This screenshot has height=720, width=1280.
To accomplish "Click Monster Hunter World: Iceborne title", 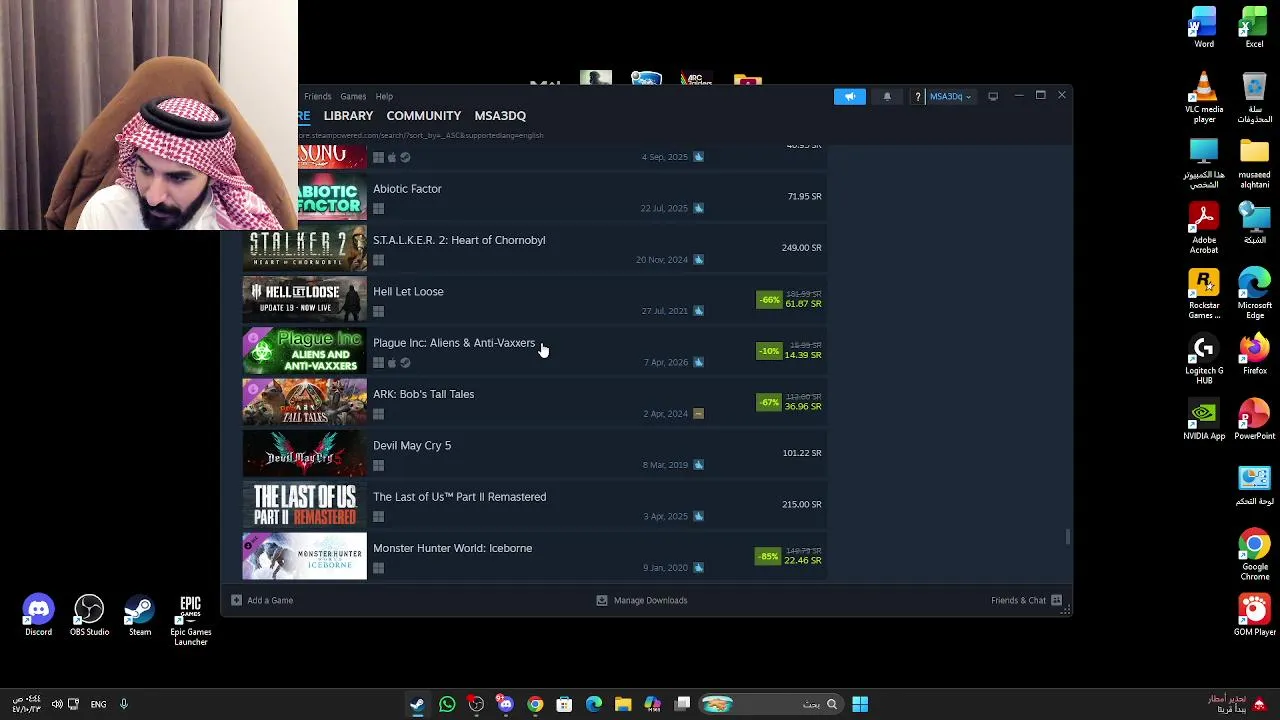I will tap(452, 548).
